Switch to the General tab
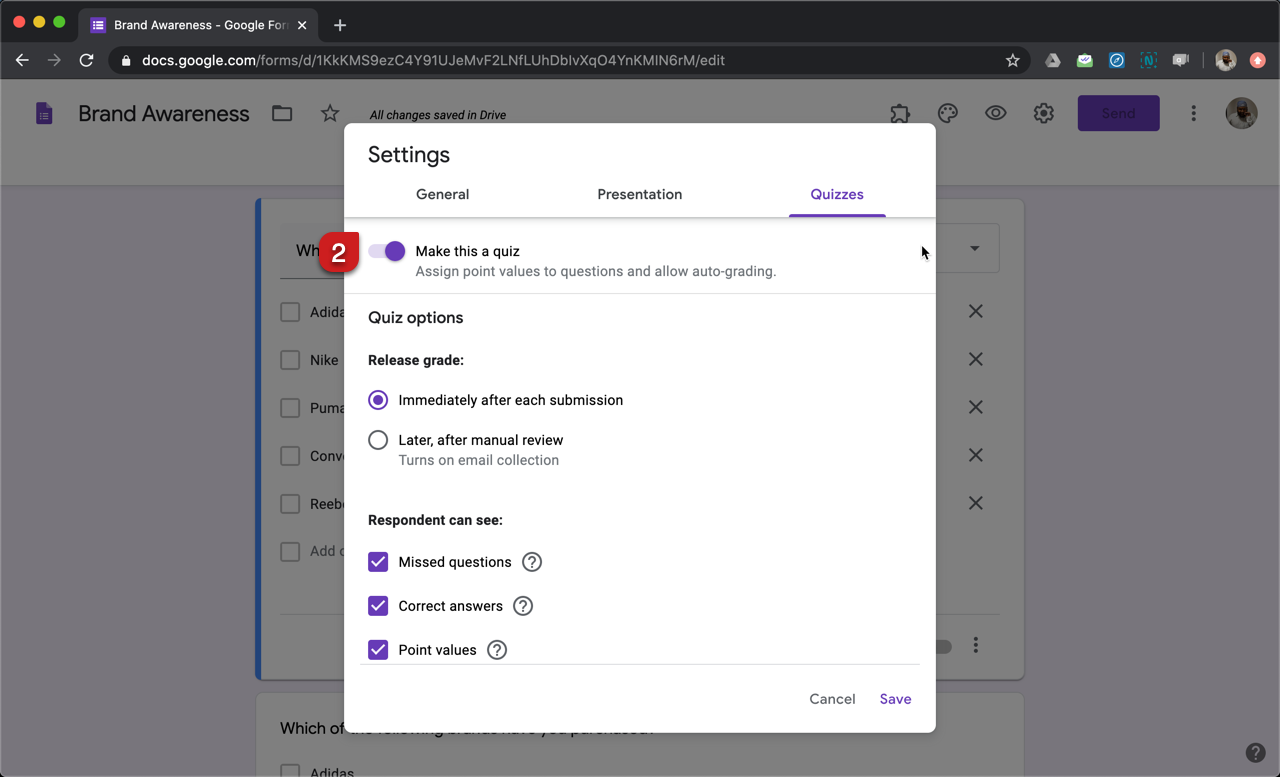This screenshot has width=1280, height=777. click(x=442, y=195)
